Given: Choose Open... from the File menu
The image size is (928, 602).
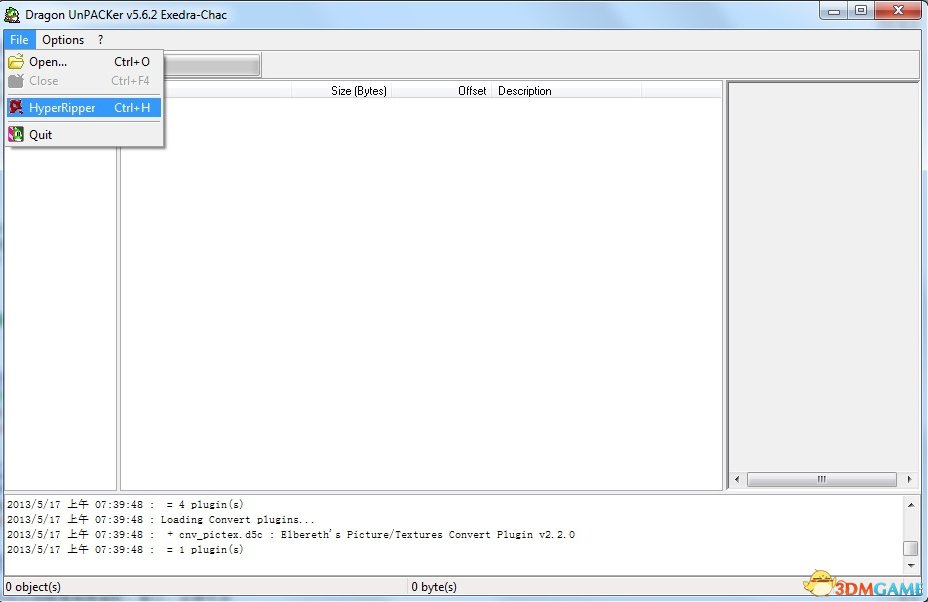Looking at the screenshot, I should click(83, 62).
